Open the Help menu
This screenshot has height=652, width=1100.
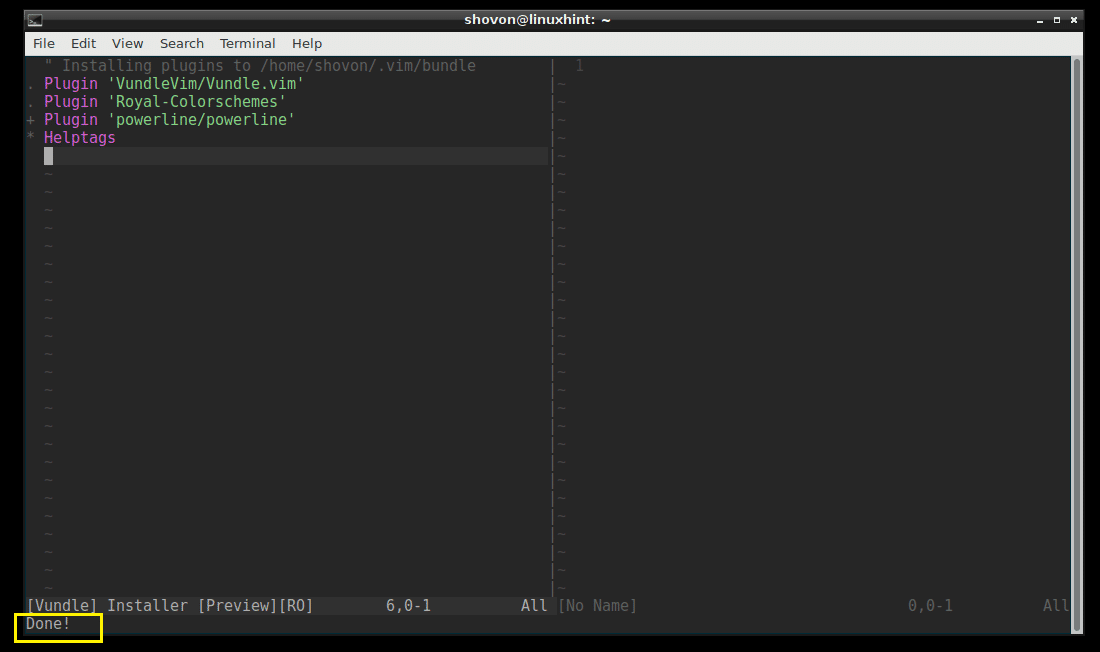click(307, 44)
